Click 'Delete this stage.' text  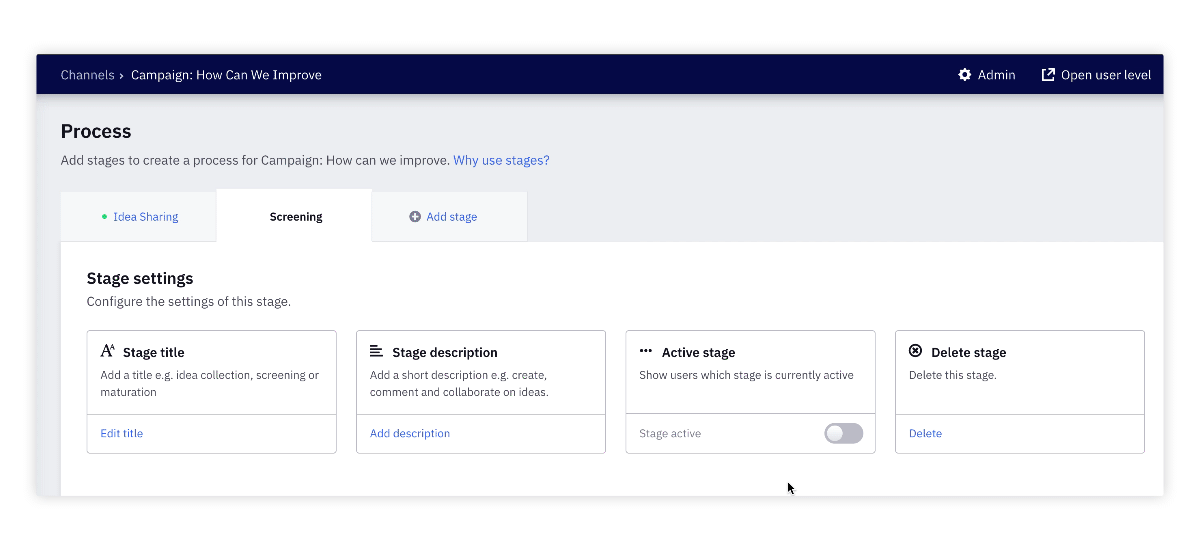click(953, 375)
